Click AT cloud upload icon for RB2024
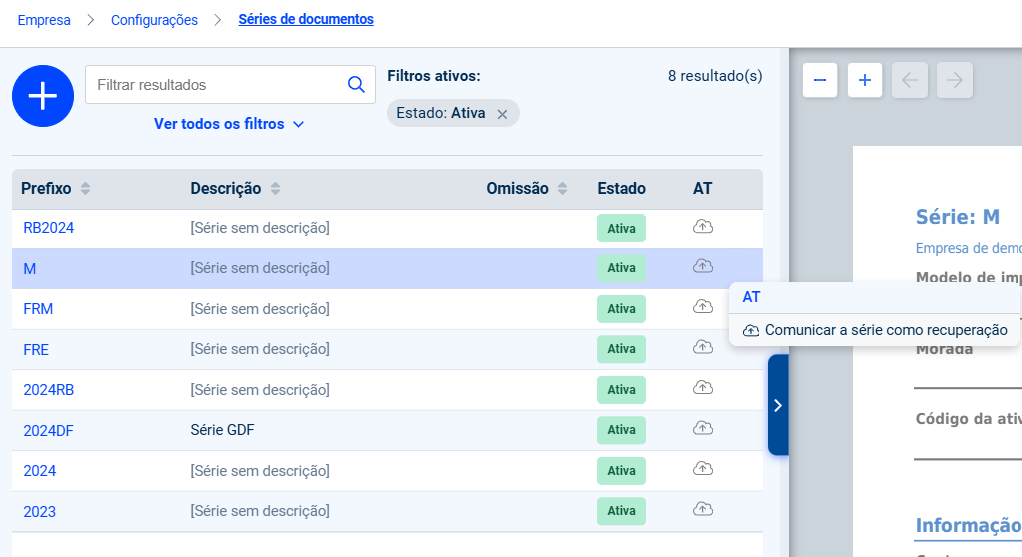This screenshot has height=557, width=1022. tap(703, 227)
